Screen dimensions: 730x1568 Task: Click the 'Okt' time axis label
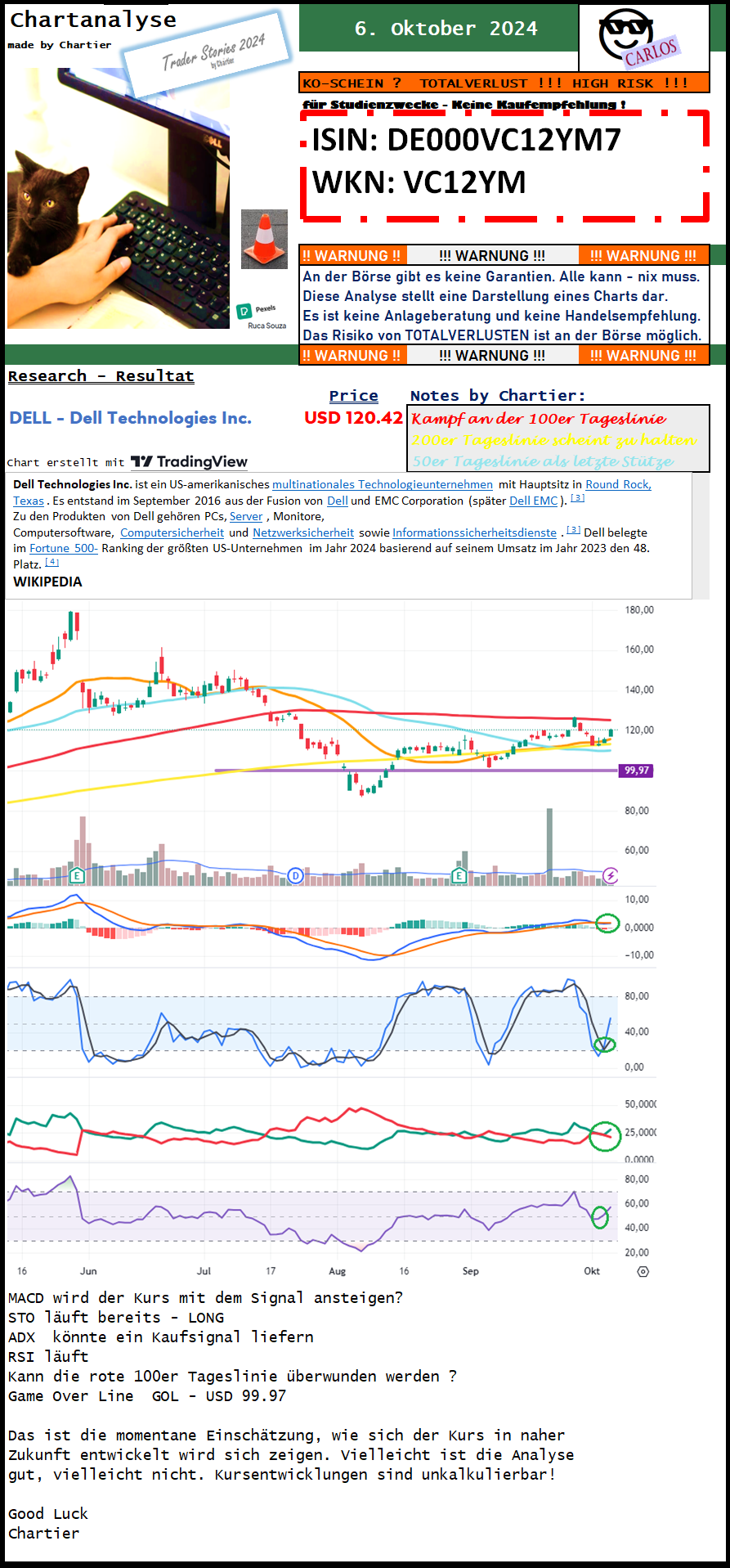(x=592, y=1271)
